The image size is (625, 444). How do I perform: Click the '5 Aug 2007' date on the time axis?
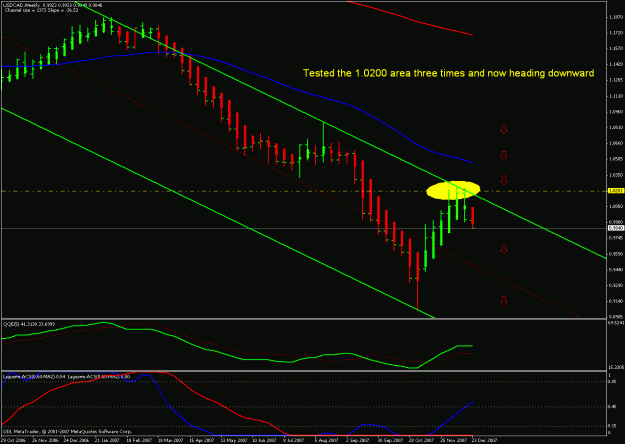click(x=326, y=440)
